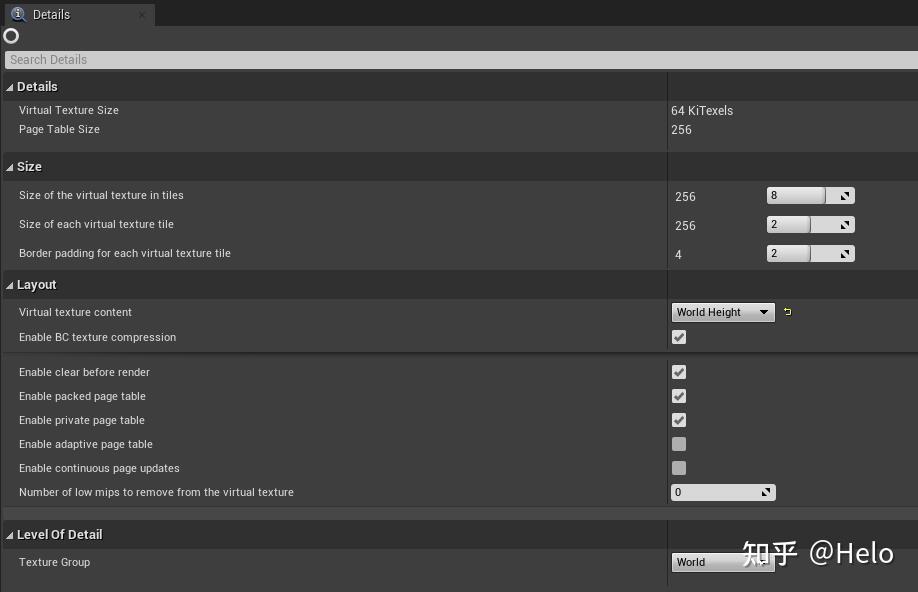Close the Details tab

(x=142, y=15)
